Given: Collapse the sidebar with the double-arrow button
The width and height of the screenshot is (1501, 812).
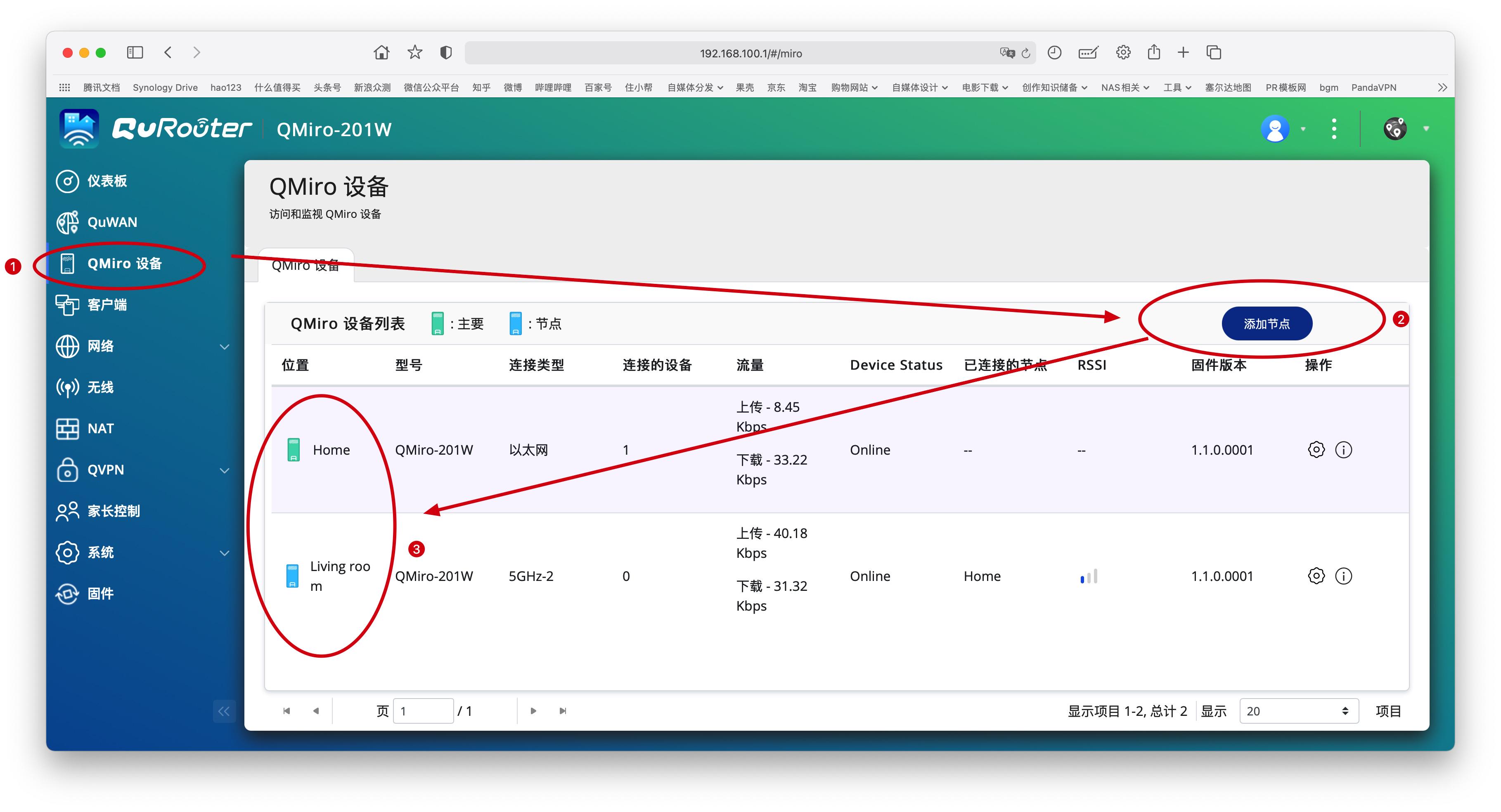Looking at the screenshot, I should pyautogui.click(x=224, y=710).
